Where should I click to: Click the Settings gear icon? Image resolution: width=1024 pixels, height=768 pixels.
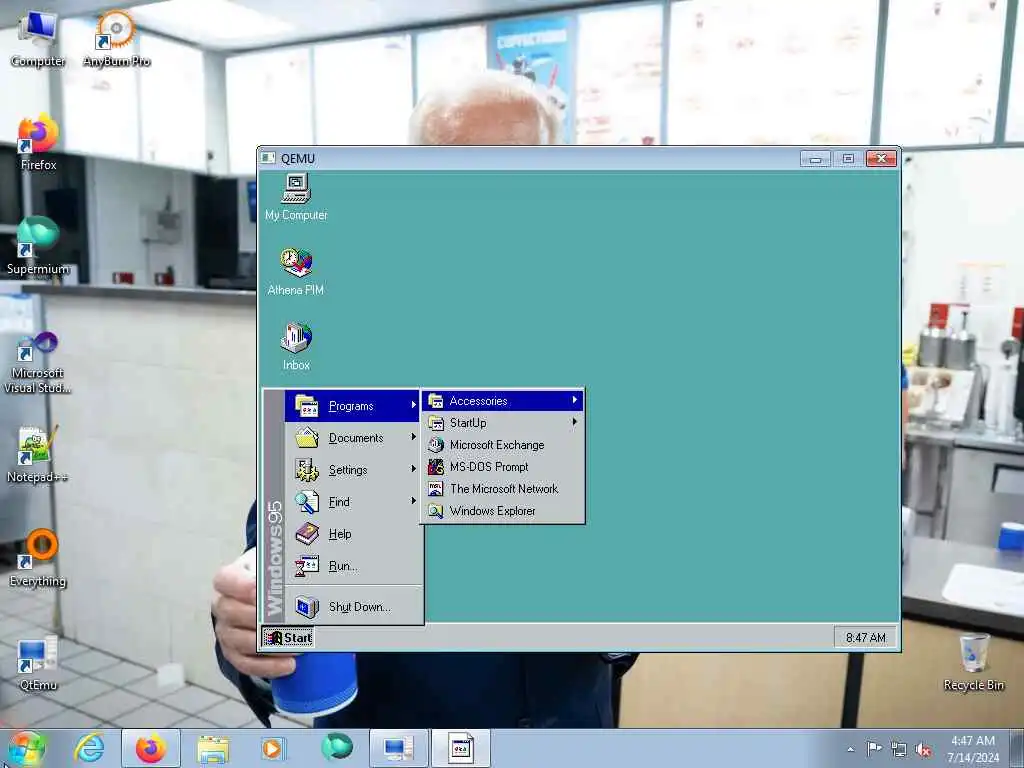pyautogui.click(x=306, y=470)
